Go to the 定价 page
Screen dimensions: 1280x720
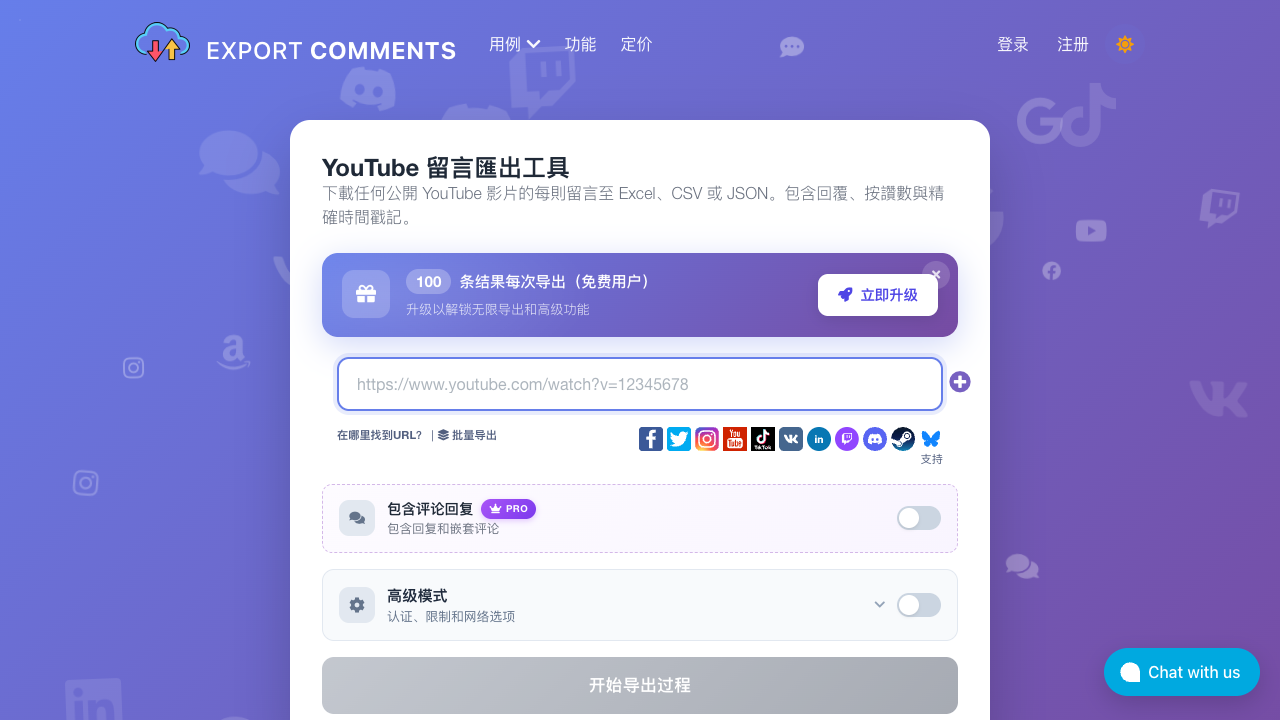[x=637, y=44]
